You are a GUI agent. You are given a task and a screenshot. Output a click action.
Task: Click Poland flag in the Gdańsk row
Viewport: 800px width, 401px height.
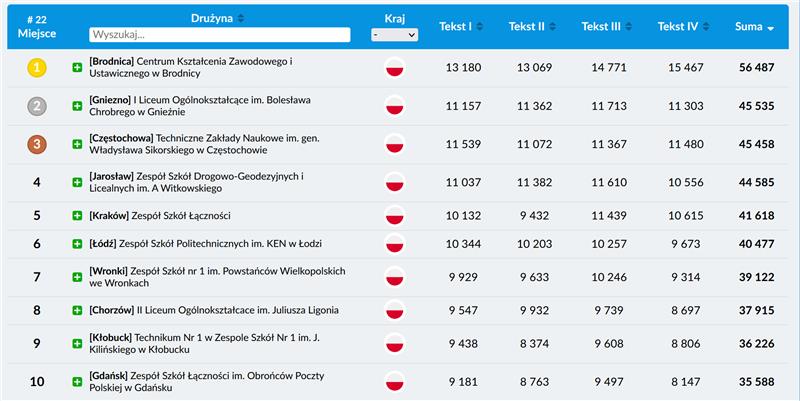pos(394,381)
